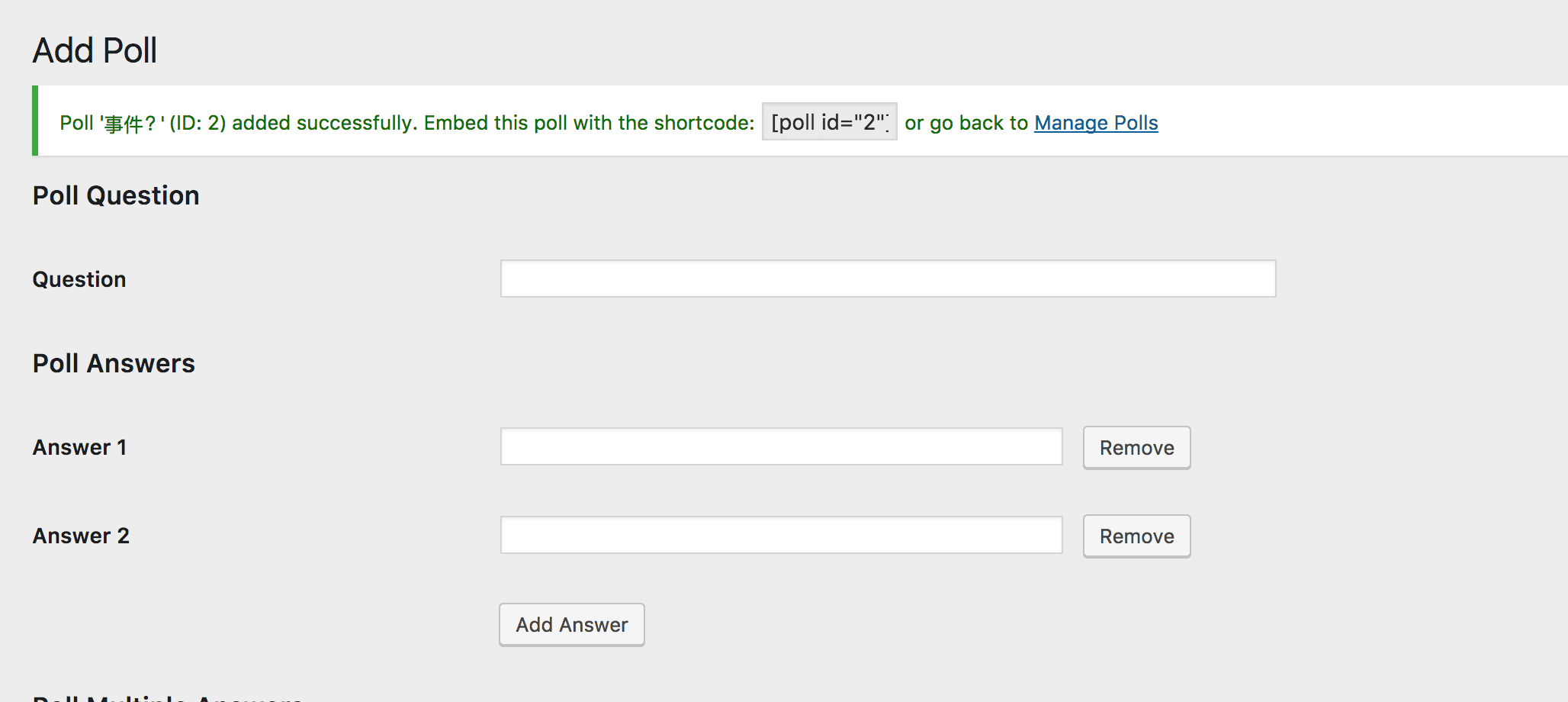Remove Answer 1 using its Remove button
Viewport: 1568px width, 702px height.
tap(1136, 448)
